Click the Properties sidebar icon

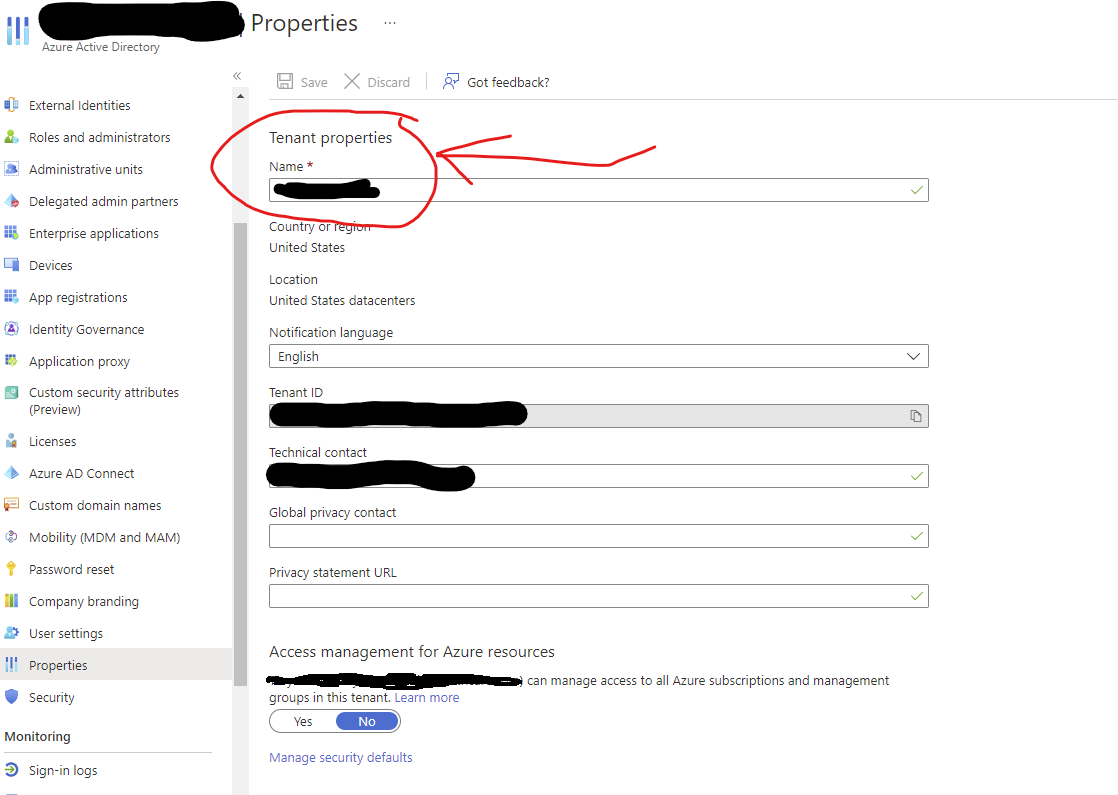coord(11,665)
